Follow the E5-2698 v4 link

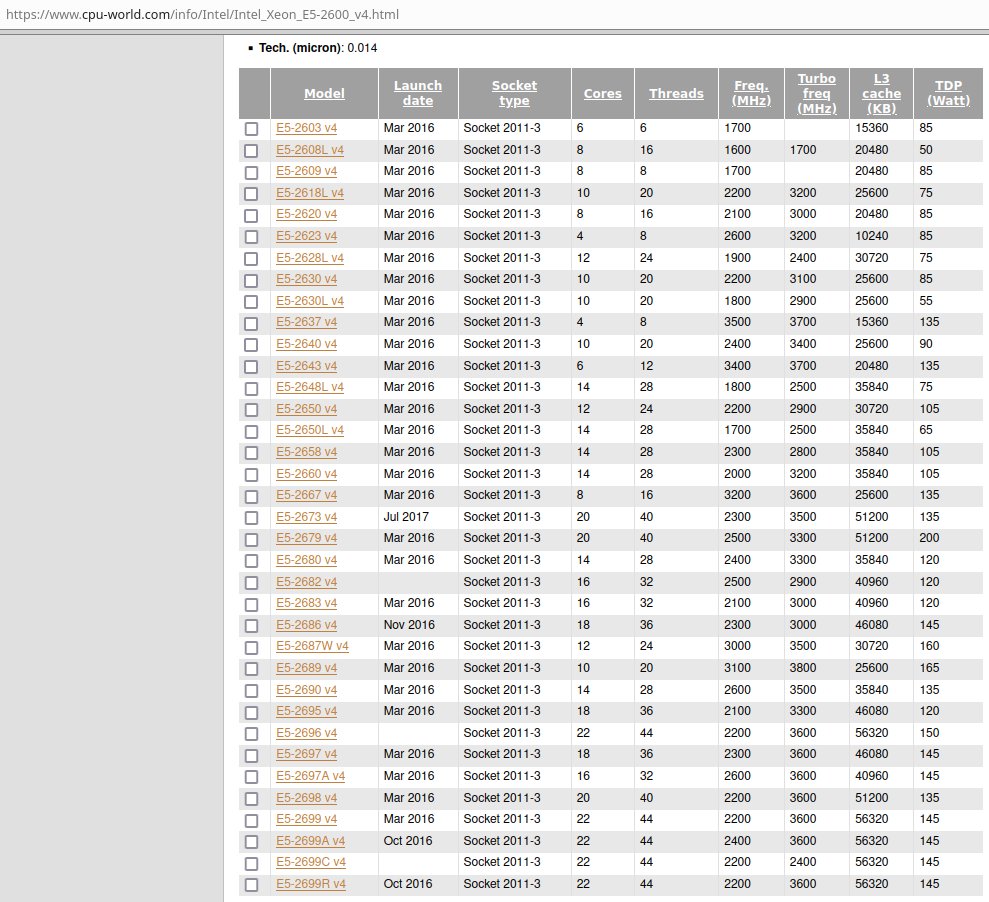307,798
